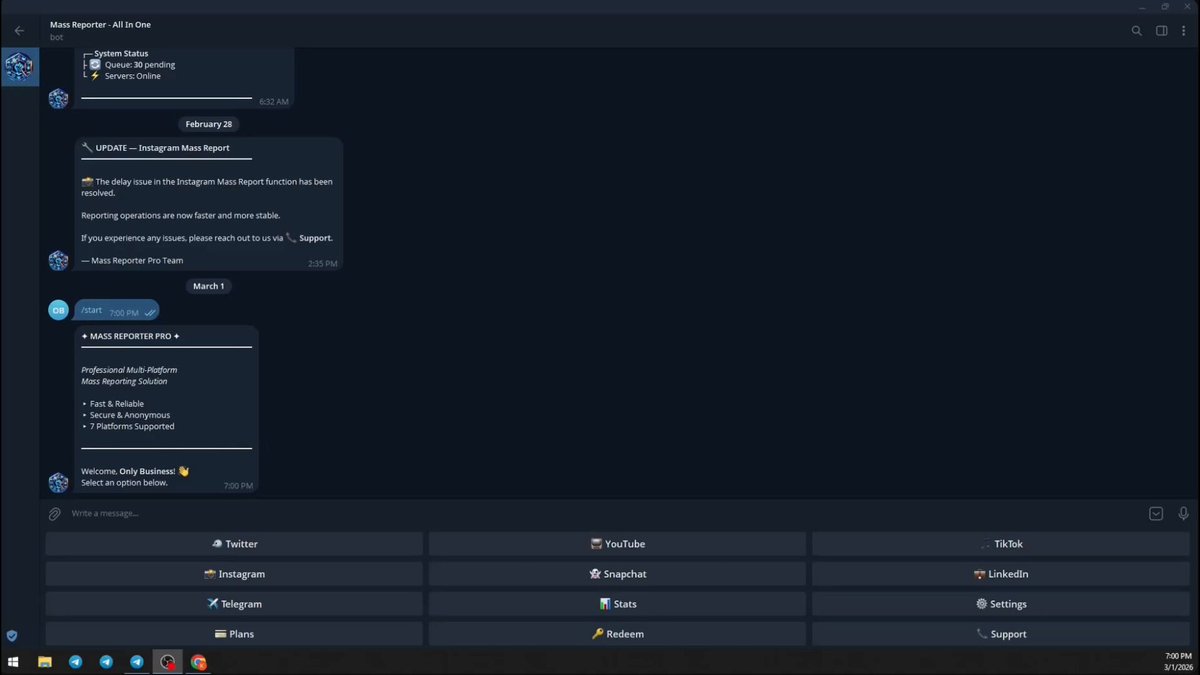
Task: Open the Windows Start menu
Action: click(14, 662)
